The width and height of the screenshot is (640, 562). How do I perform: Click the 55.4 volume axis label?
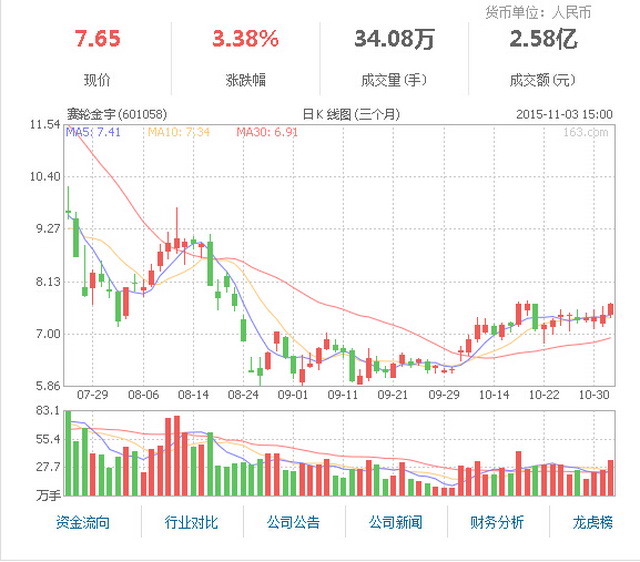pos(48,439)
